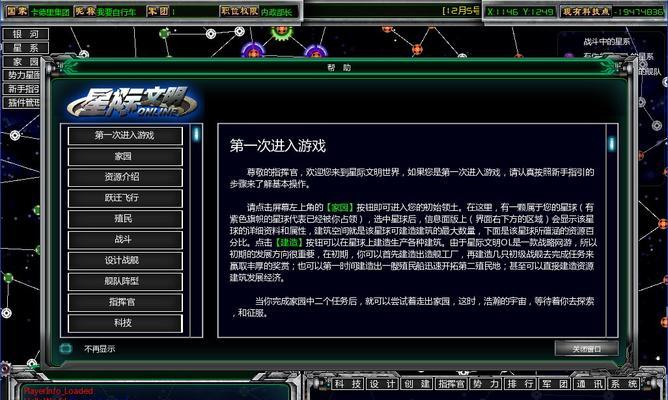Screen dimensions: 668x400
Task: Open the 指挥官 help topic
Action: click(x=125, y=302)
